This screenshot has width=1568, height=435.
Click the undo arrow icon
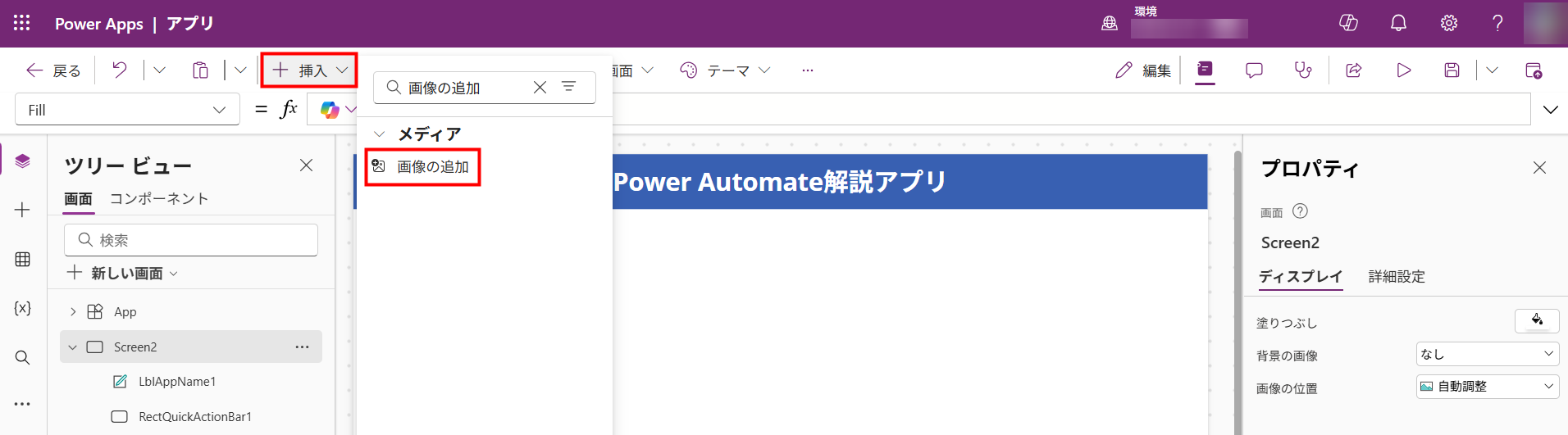click(x=120, y=70)
